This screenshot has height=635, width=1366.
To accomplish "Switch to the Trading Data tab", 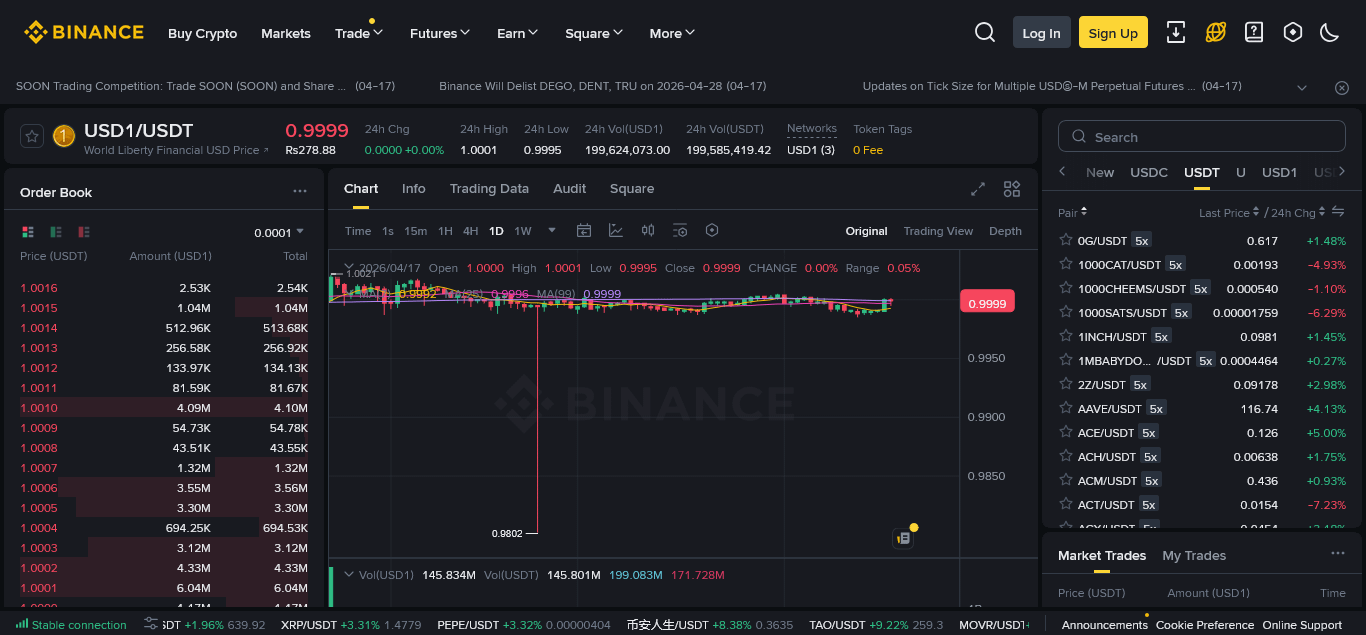I will [489, 188].
